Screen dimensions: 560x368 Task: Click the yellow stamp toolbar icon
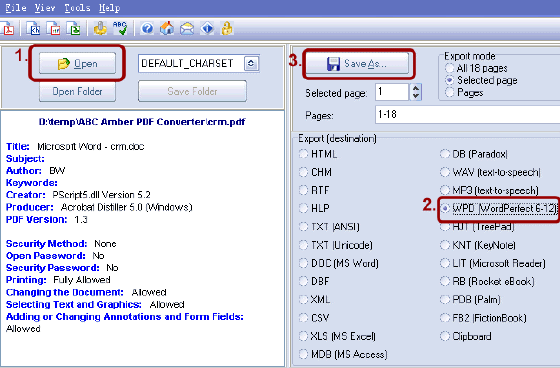click(x=100, y=28)
